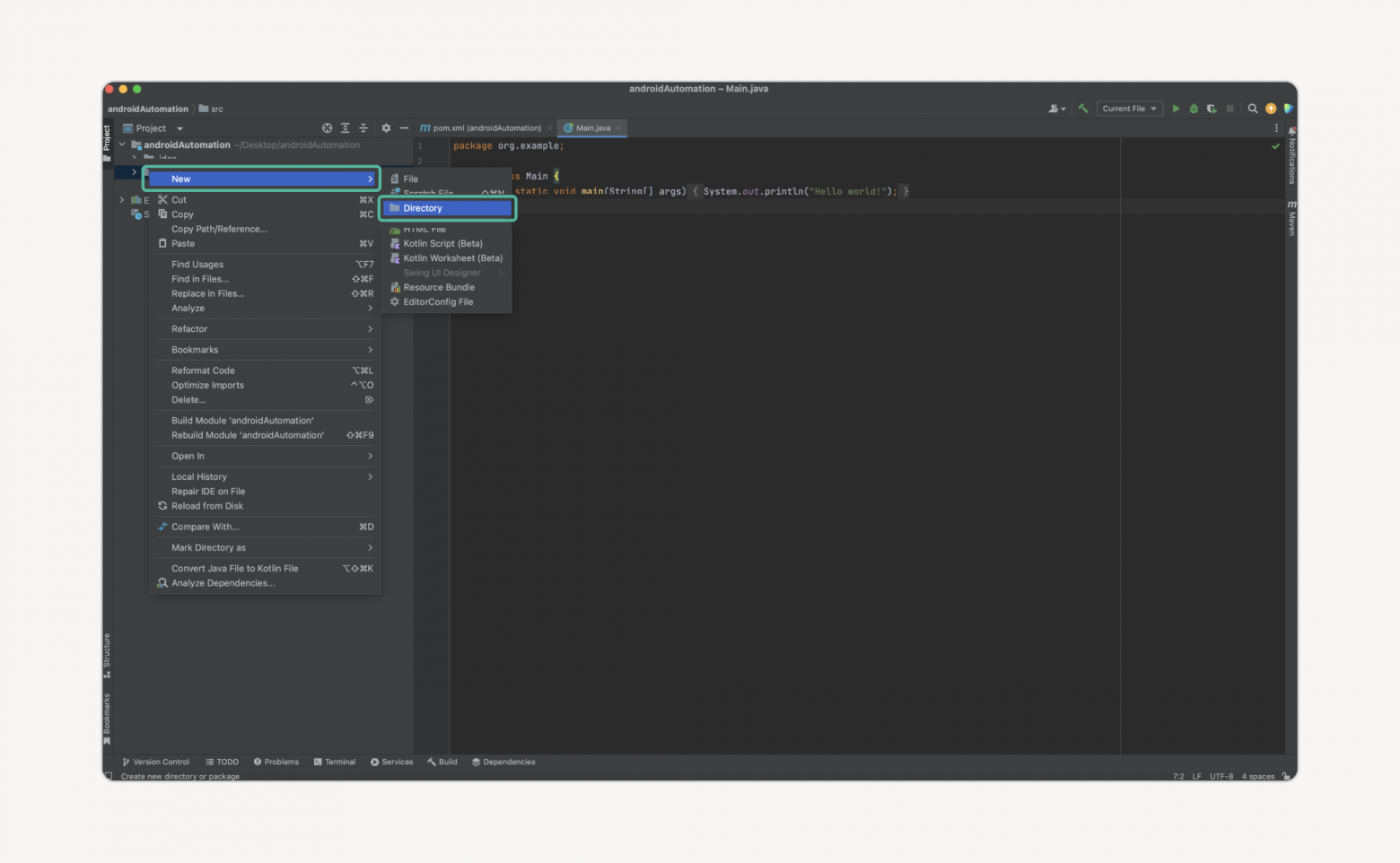Choose Analyze Dependencies
1400x863 pixels.
[265, 583]
